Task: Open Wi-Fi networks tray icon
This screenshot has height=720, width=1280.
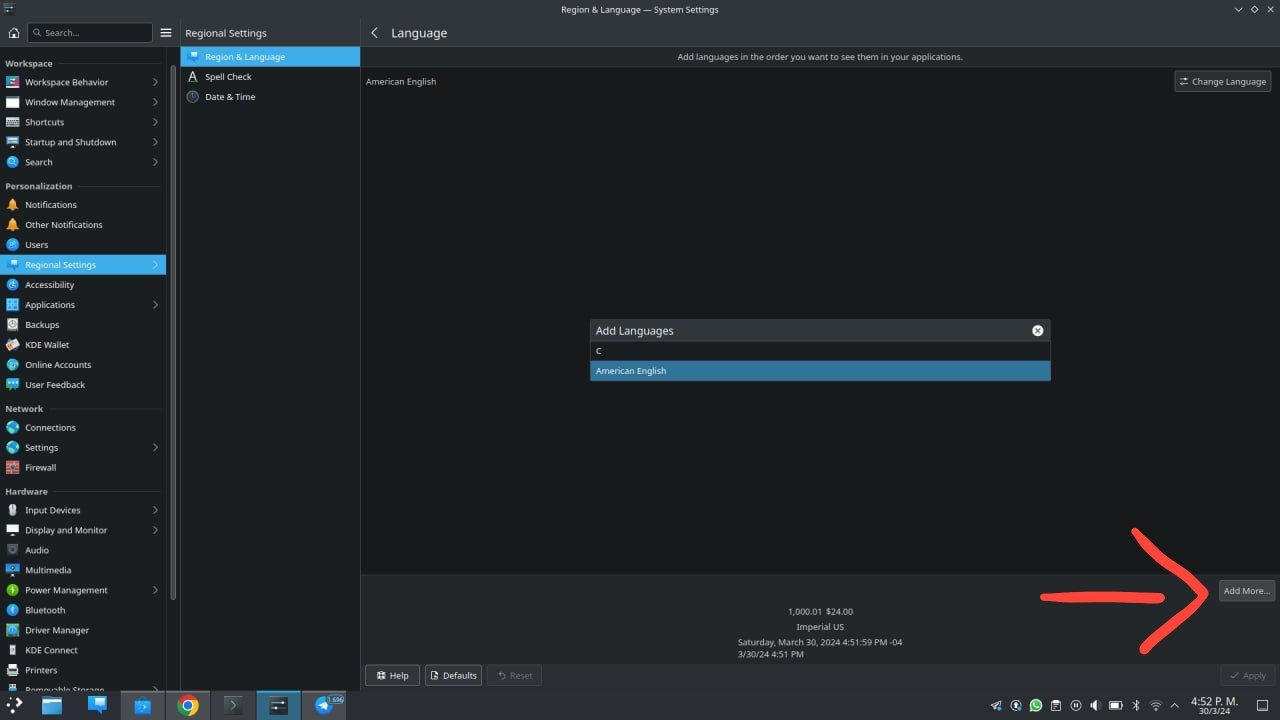Action: click(1156, 705)
